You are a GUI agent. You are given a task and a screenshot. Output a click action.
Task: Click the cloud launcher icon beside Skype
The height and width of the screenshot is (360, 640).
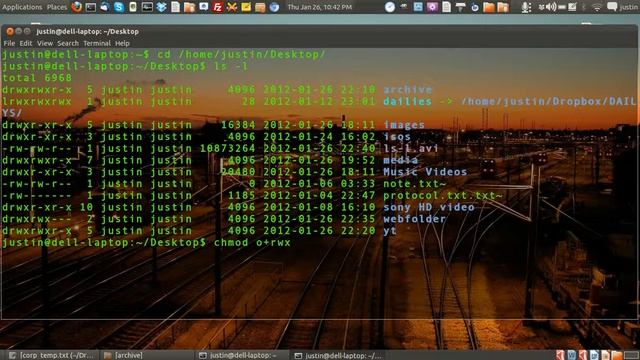point(104,7)
